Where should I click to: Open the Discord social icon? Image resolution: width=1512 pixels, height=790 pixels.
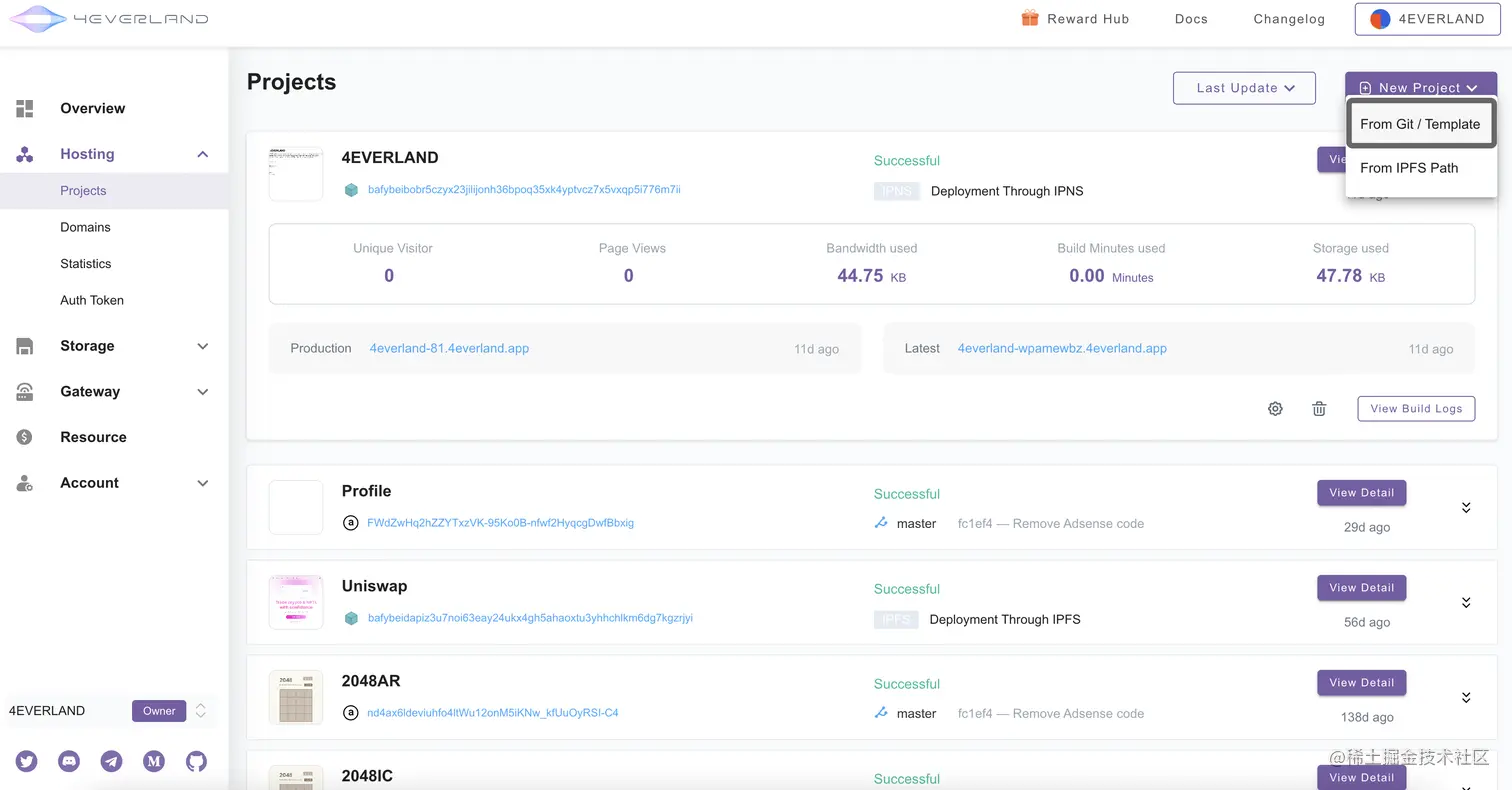pyautogui.click(x=69, y=761)
